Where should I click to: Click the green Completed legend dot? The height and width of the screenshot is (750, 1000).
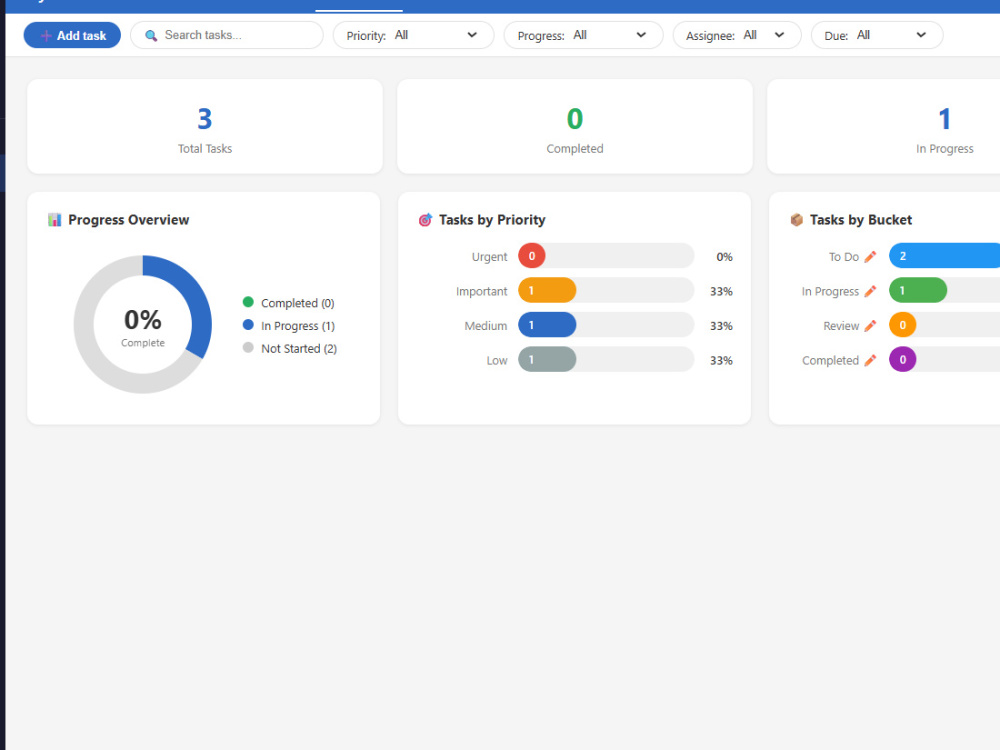click(x=248, y=302)
